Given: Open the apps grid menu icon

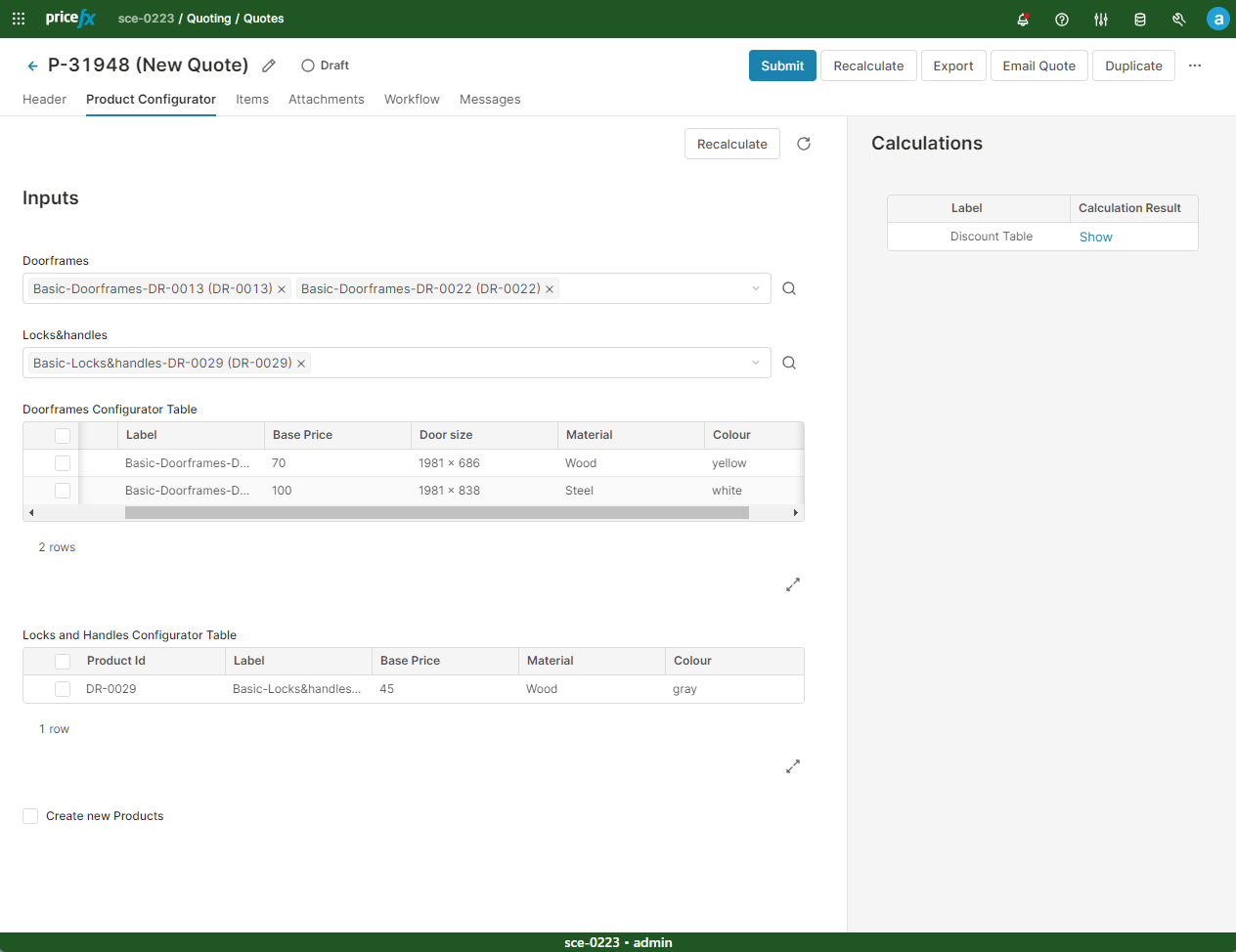Looking at the screenshot, I should point(19,19).
